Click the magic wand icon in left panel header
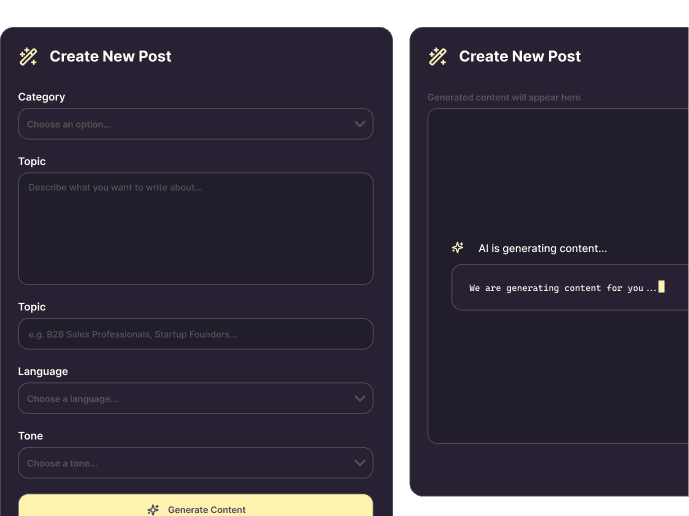 (28, 57)
